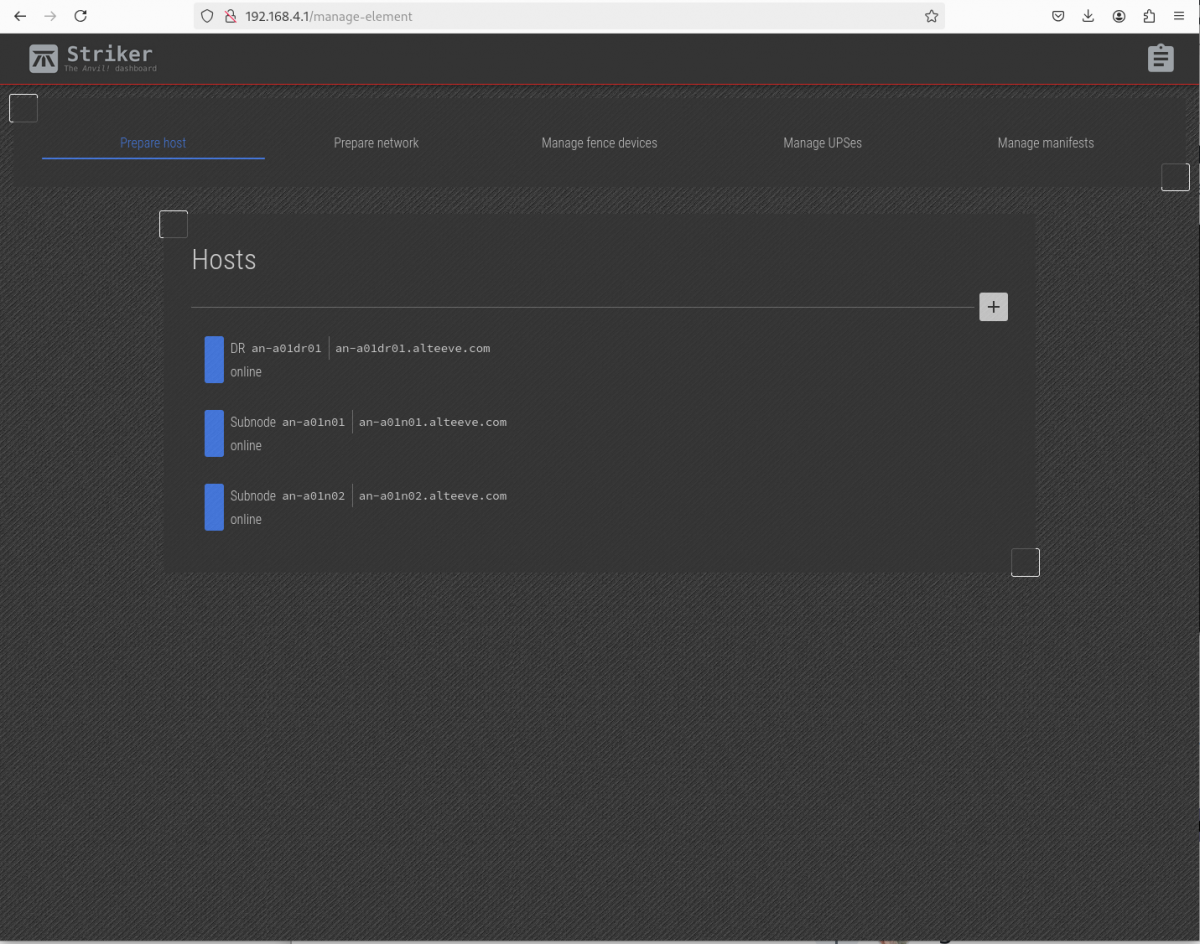This screenshot has height=944, width=1200.
Task: Open the jobs clipboard icon
Action: [x=1160, y=58]
